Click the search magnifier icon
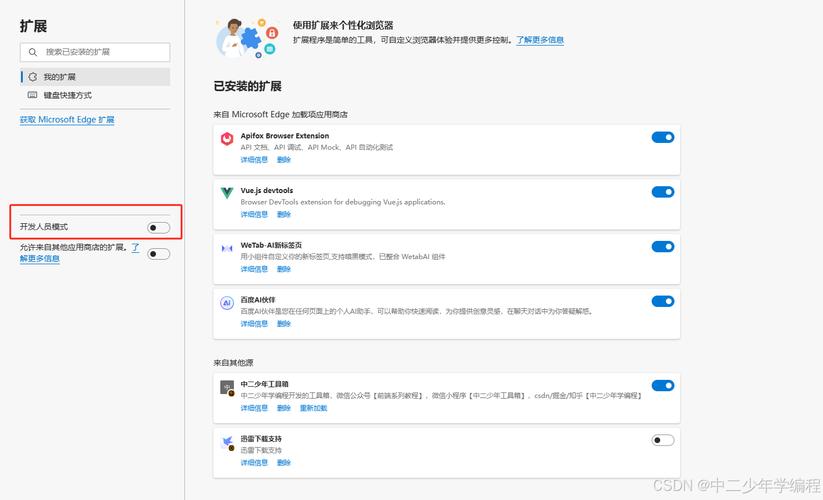Viewport: 823px width, 500px height. click(x=33, y=52)
